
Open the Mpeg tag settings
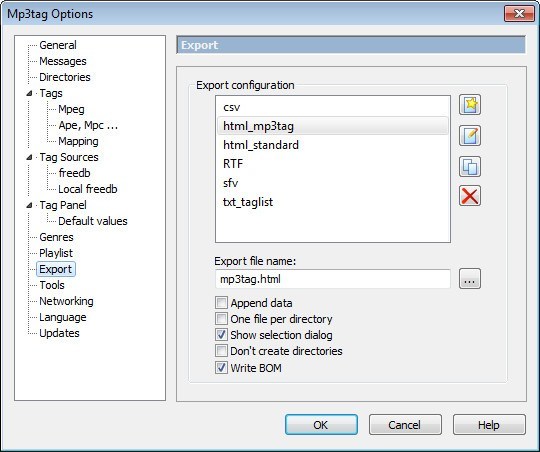(x=71, y=109)
